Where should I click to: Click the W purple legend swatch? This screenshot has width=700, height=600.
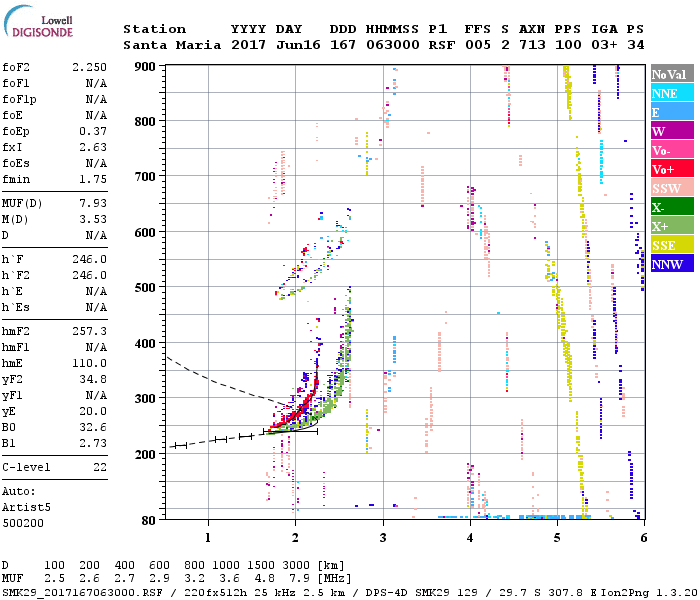(672, 131)
